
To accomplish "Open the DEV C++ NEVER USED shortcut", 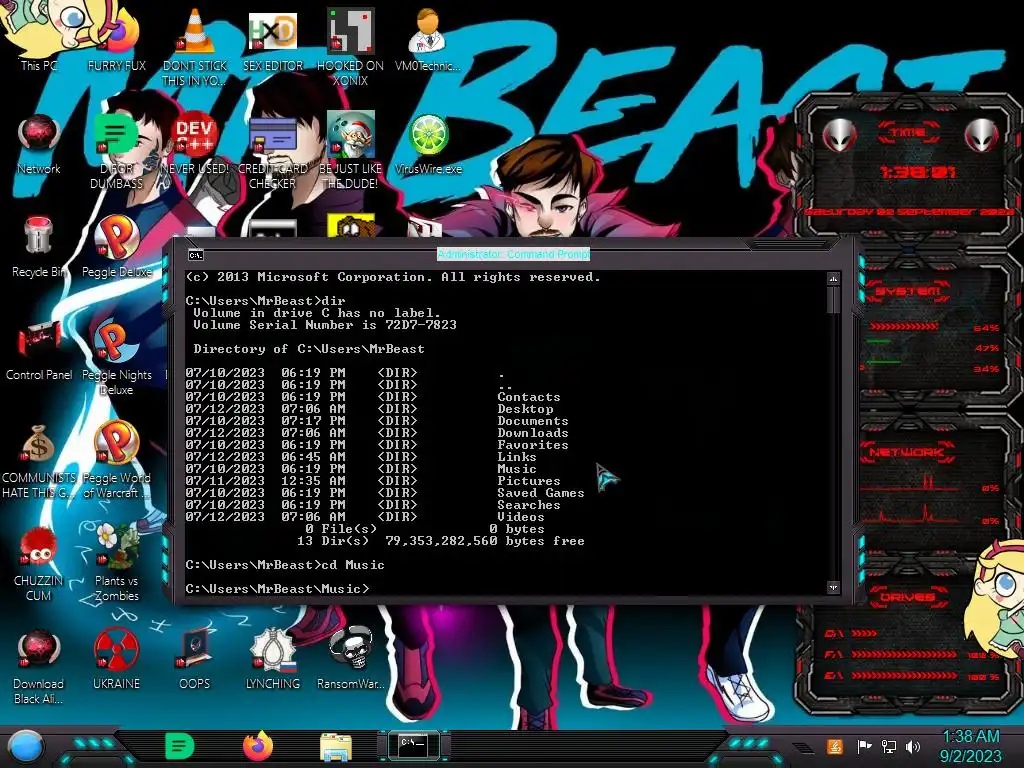I will click(x=195, y=144).
